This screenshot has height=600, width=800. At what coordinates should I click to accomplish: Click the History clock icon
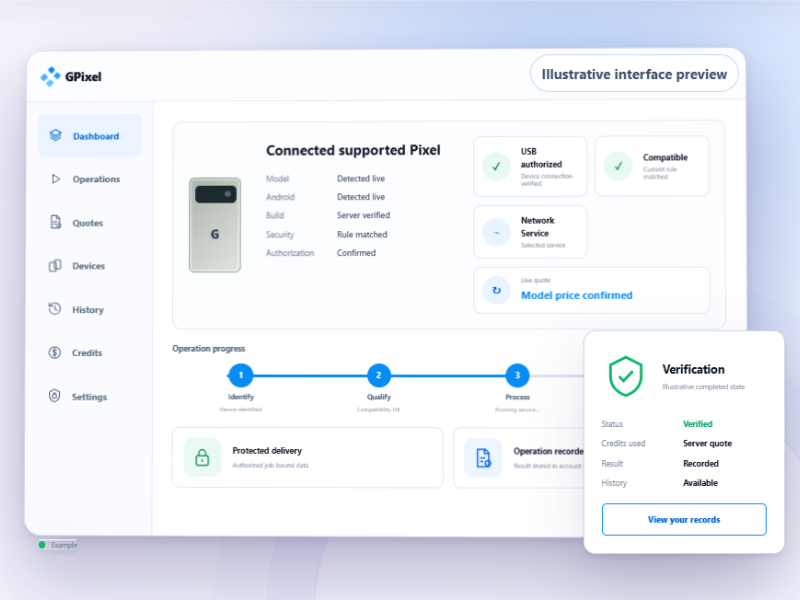click(55, 309)
